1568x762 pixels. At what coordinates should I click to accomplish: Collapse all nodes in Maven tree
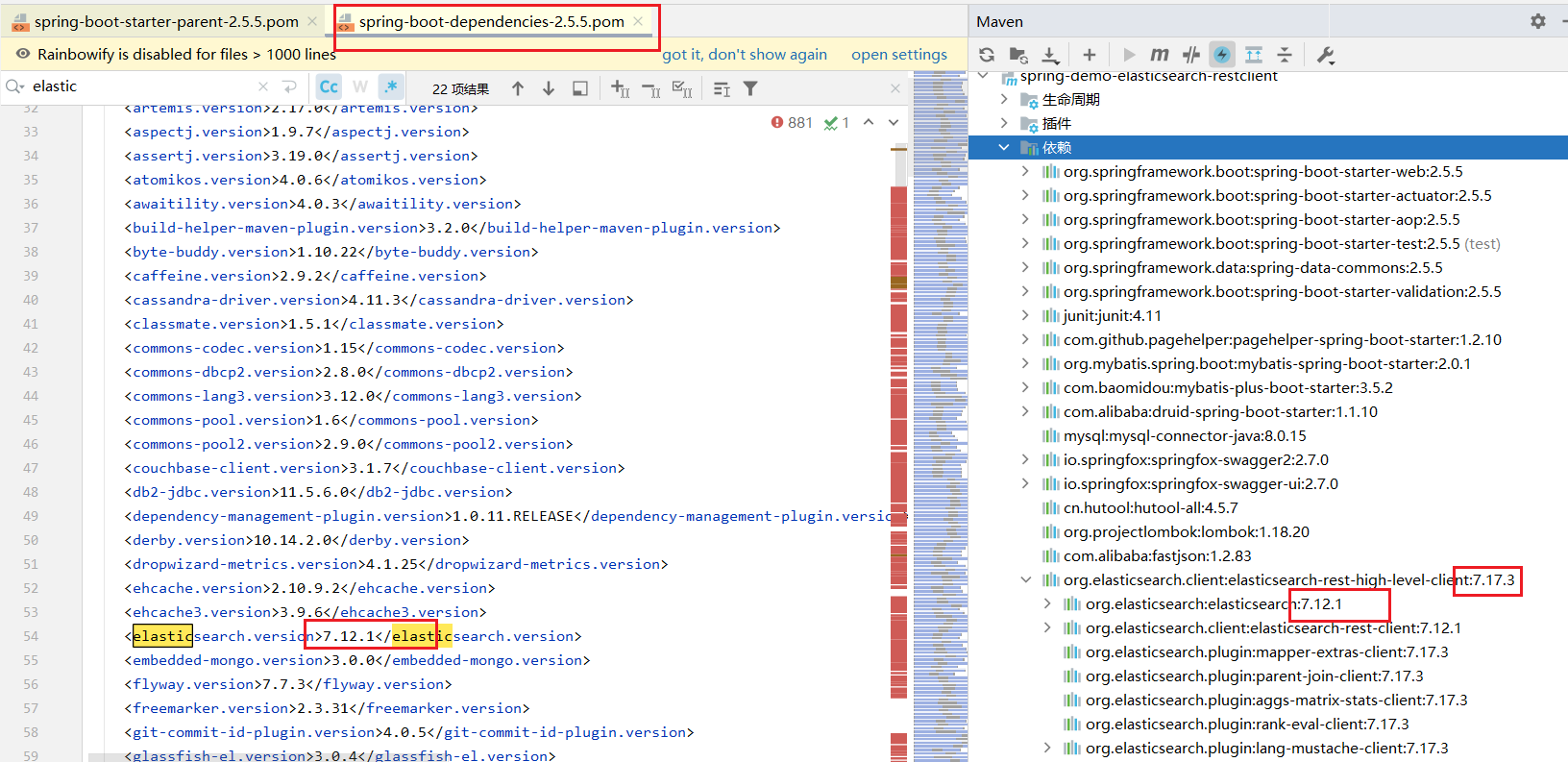click(1285, 55)
